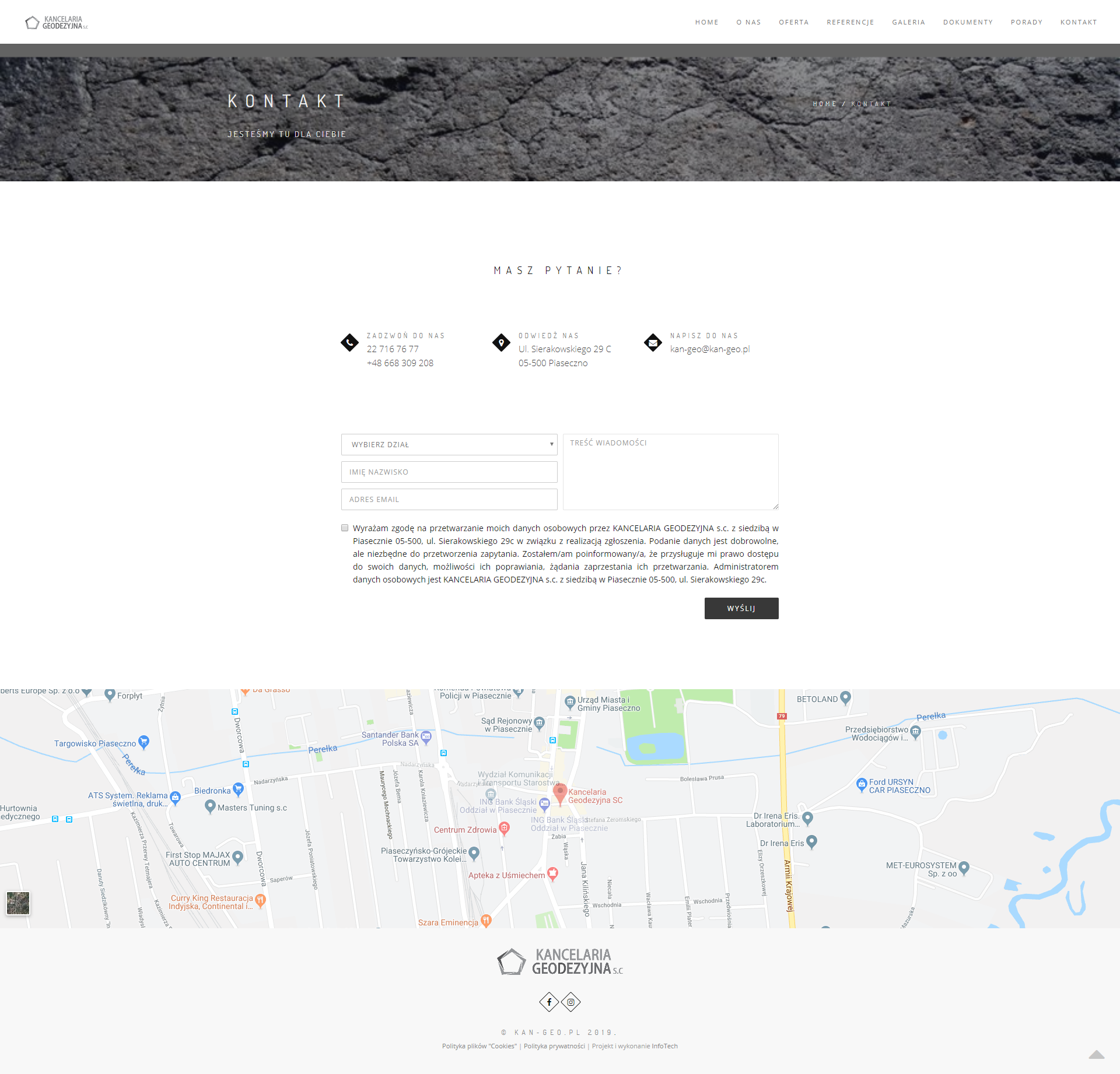Select Forpłyt marker on the map
This screenshot has height=1074, width=1120.
pyautogui.click(x=110, y=694)
